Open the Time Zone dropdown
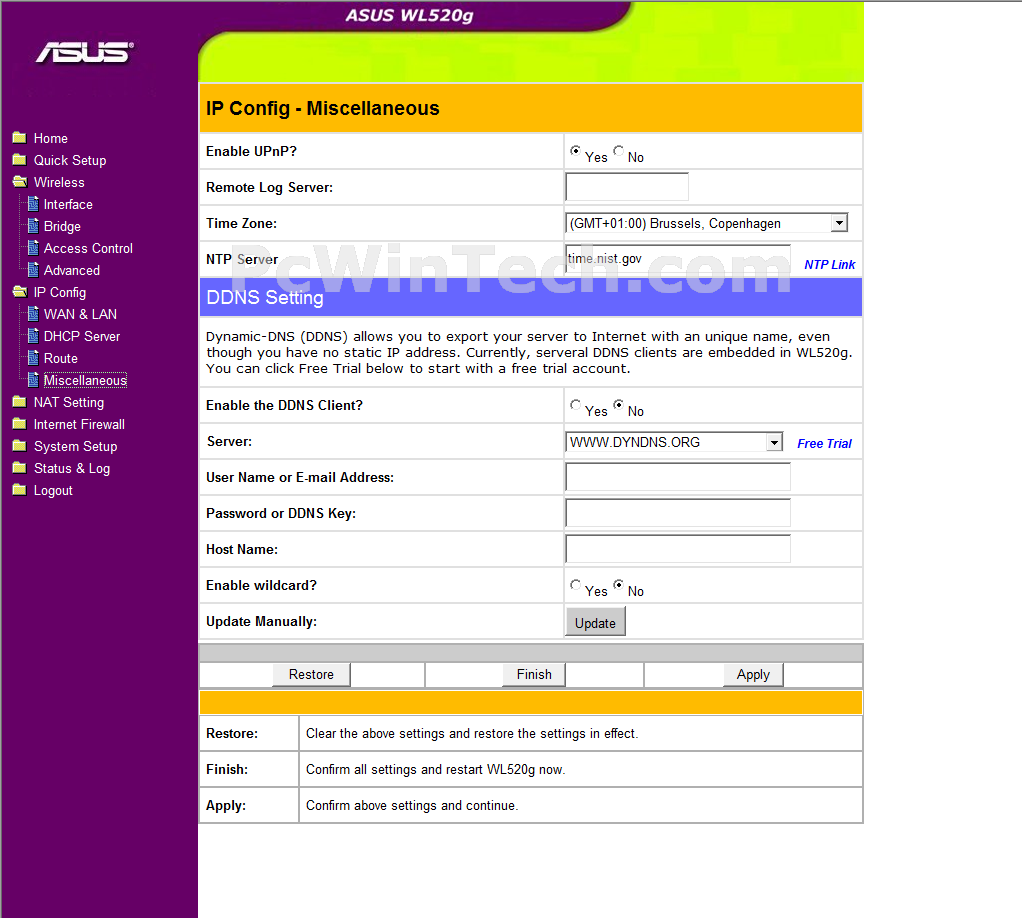The width and height of the screenshot is (1022, 918). pos(707,224)
